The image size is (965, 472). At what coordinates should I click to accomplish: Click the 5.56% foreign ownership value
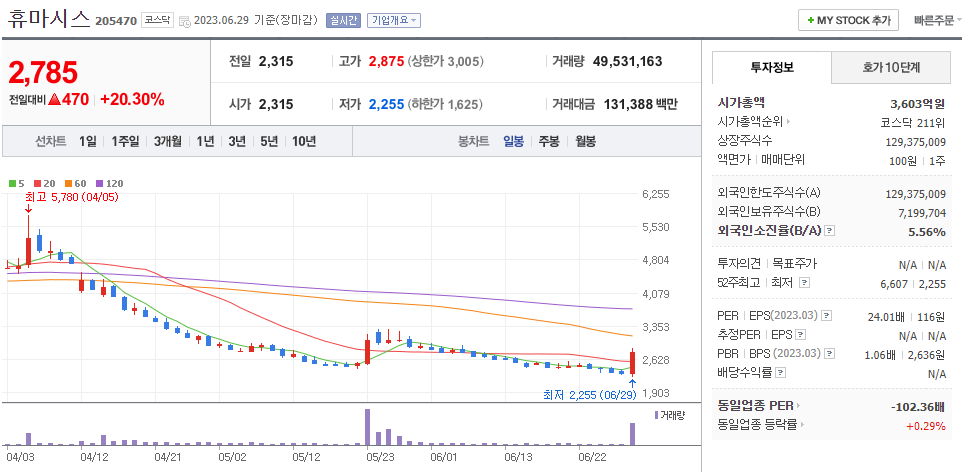point(927,232)
